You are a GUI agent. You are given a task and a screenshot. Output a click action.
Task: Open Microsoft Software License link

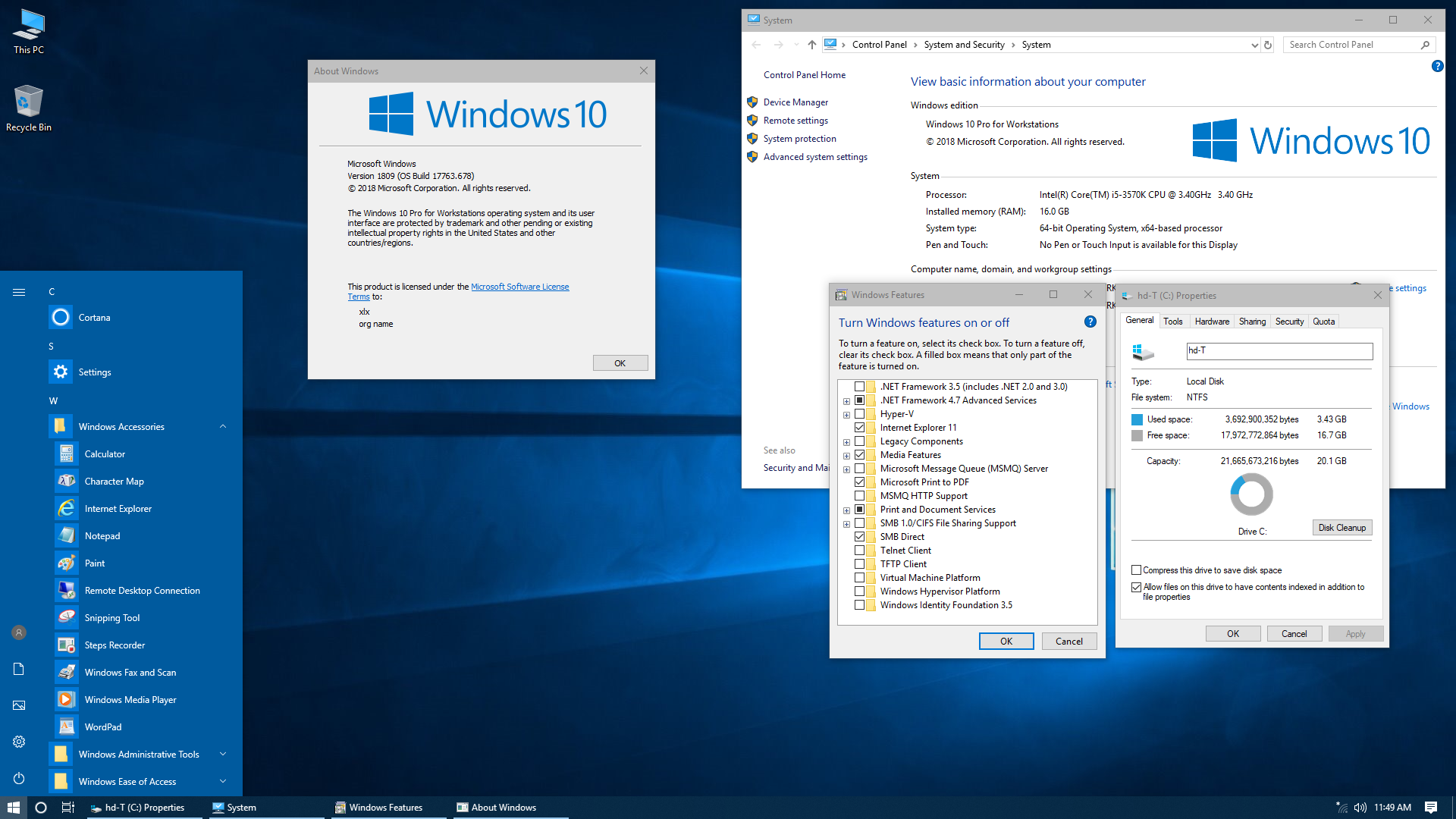pos(519,287)
